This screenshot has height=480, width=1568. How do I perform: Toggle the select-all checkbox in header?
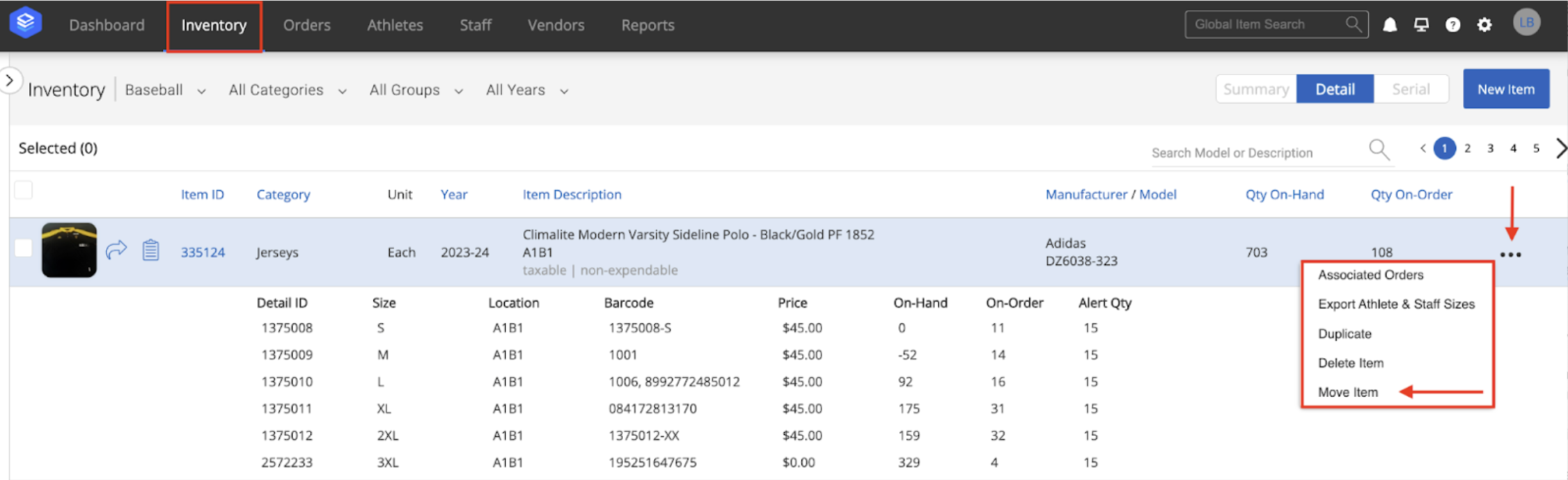pos(23,190)
